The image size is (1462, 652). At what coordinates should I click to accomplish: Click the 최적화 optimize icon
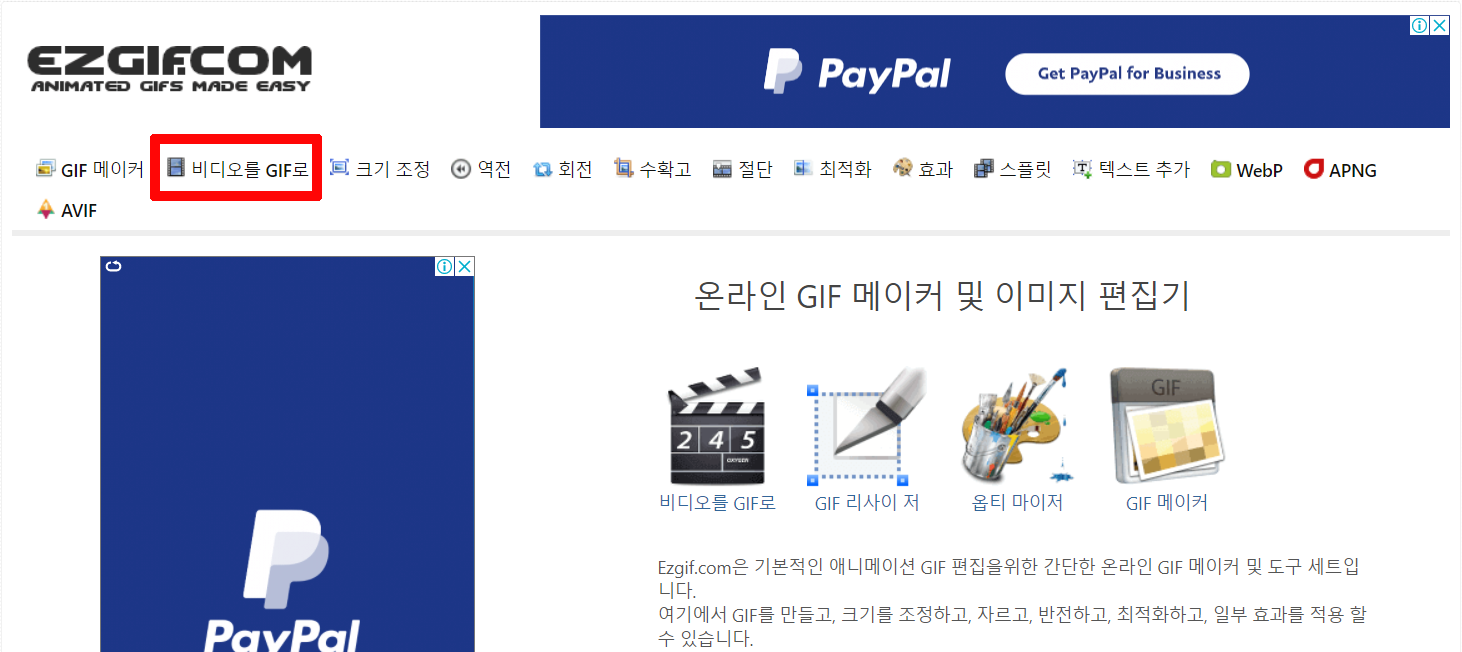[x=803, y=168]
